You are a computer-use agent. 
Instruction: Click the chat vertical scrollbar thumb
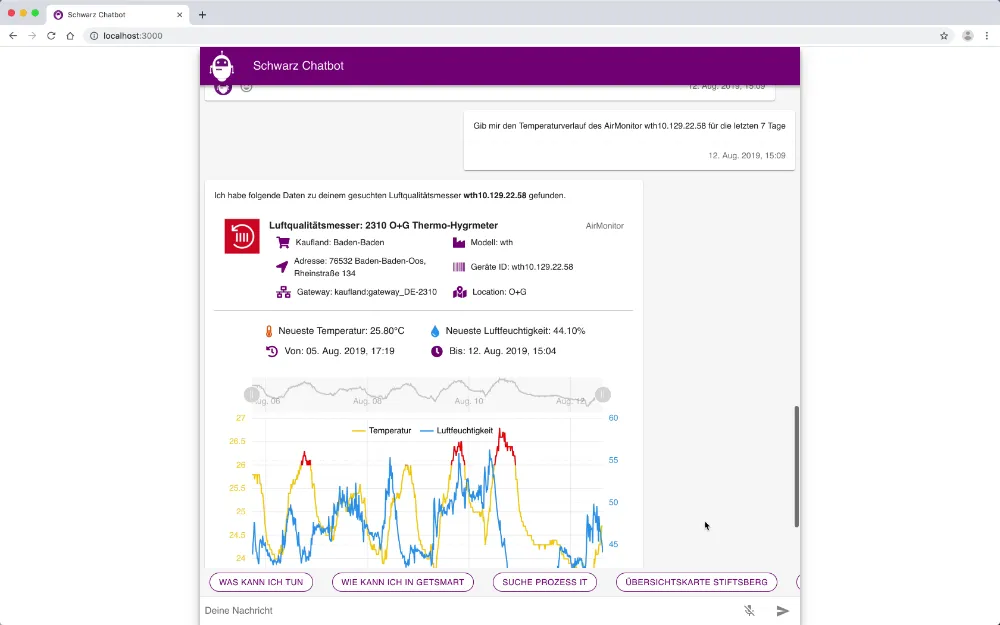click(x=797, y=466)
